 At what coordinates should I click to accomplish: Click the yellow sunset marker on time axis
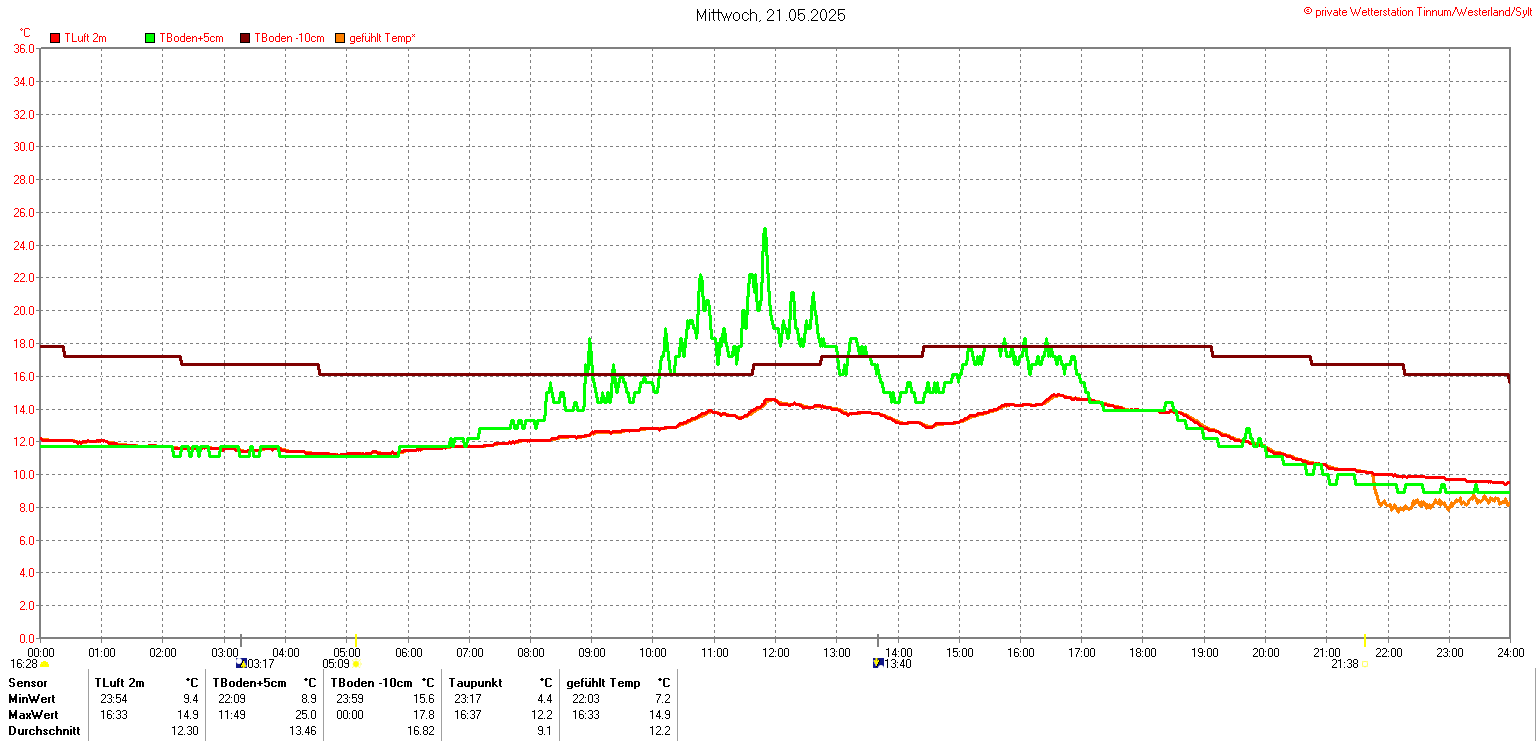coord(1365,641)
